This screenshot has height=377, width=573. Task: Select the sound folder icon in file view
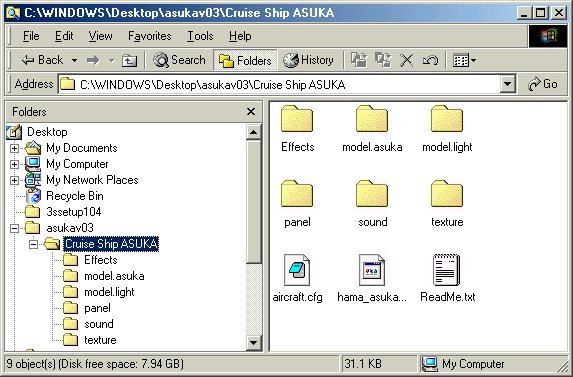(x=372, y=194)
